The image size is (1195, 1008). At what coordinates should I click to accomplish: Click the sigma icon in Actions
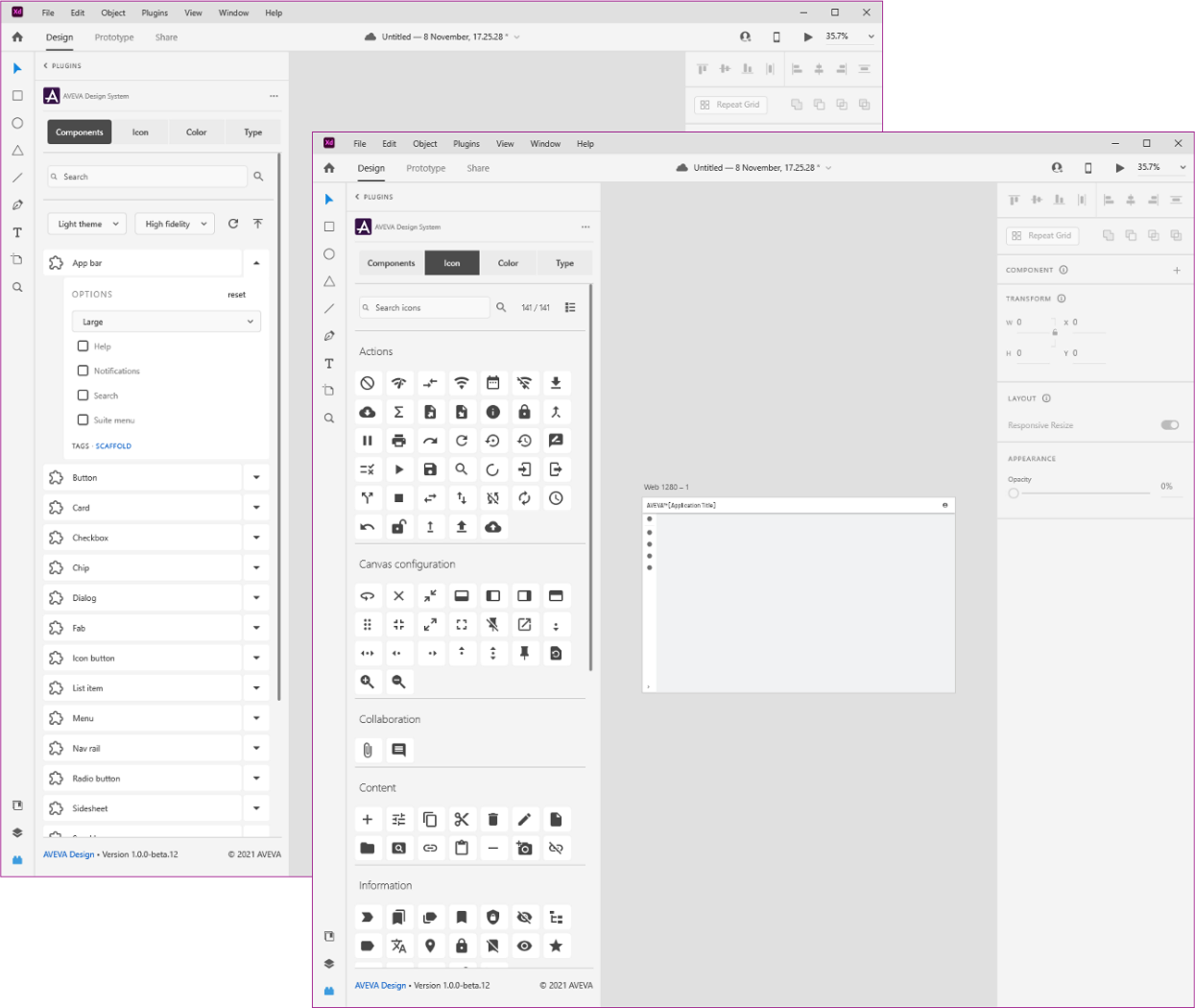(x=398, y=412)
